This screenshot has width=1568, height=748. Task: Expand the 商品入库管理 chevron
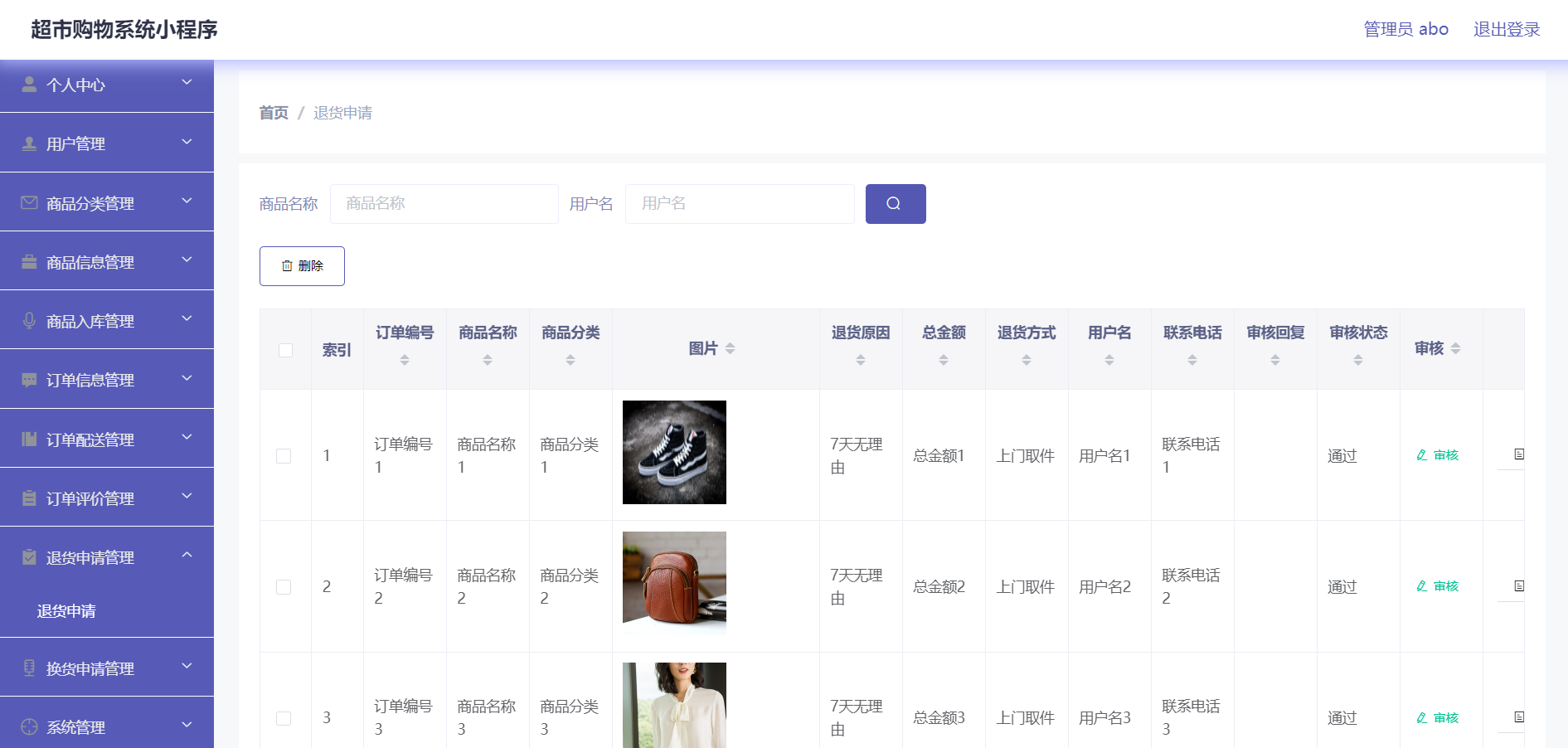coord(187,319)
